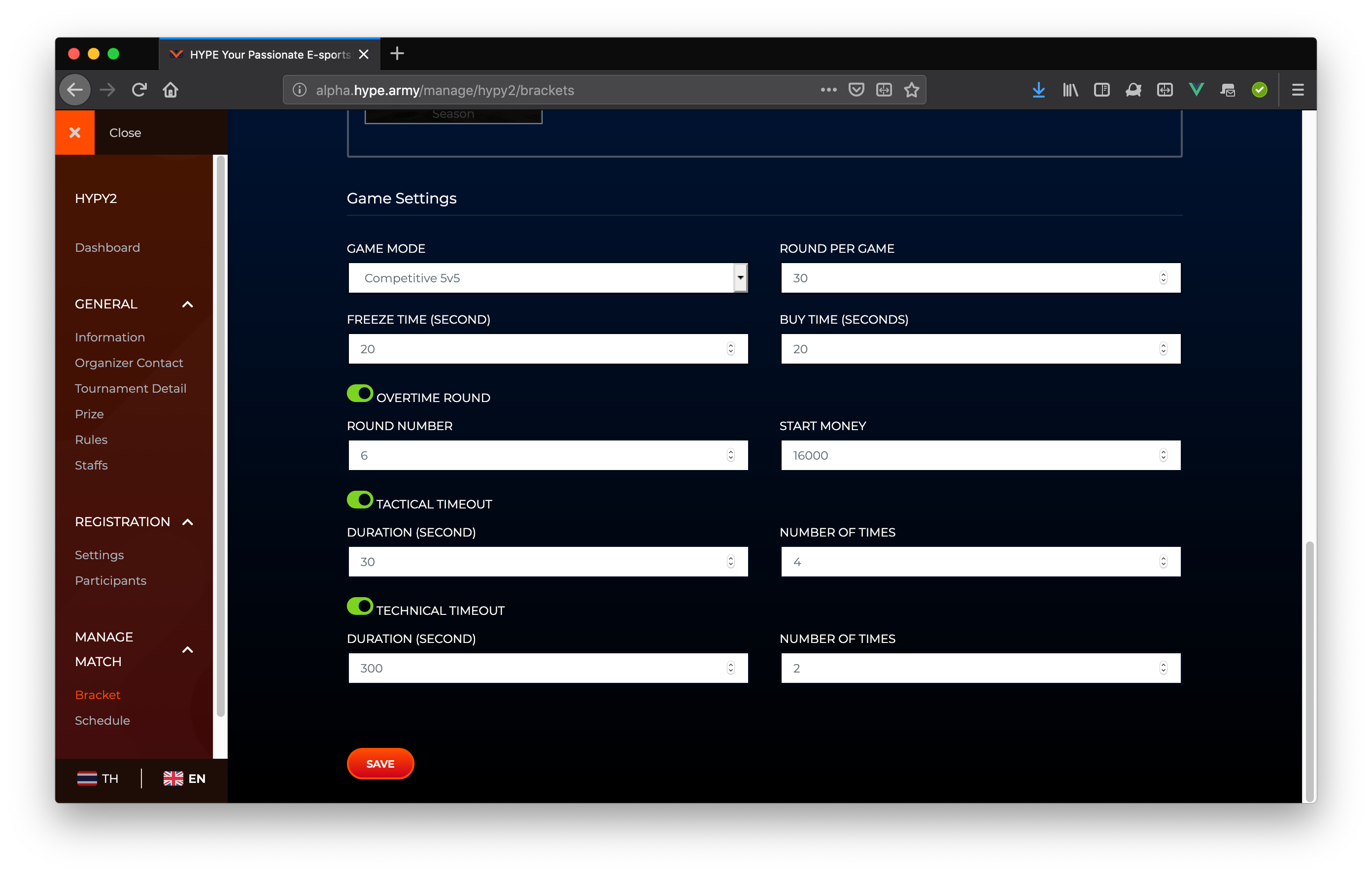Click the Vue devtools extension icon

tap(1196, 90)
